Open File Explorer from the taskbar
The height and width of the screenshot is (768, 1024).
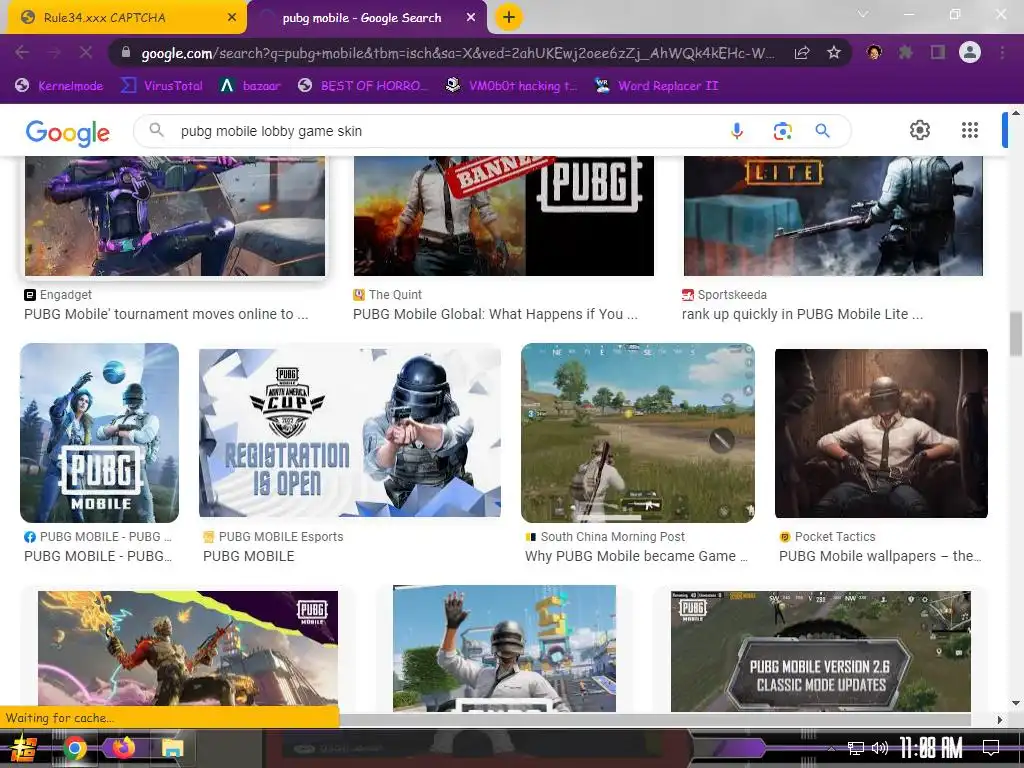click(172, 748)
